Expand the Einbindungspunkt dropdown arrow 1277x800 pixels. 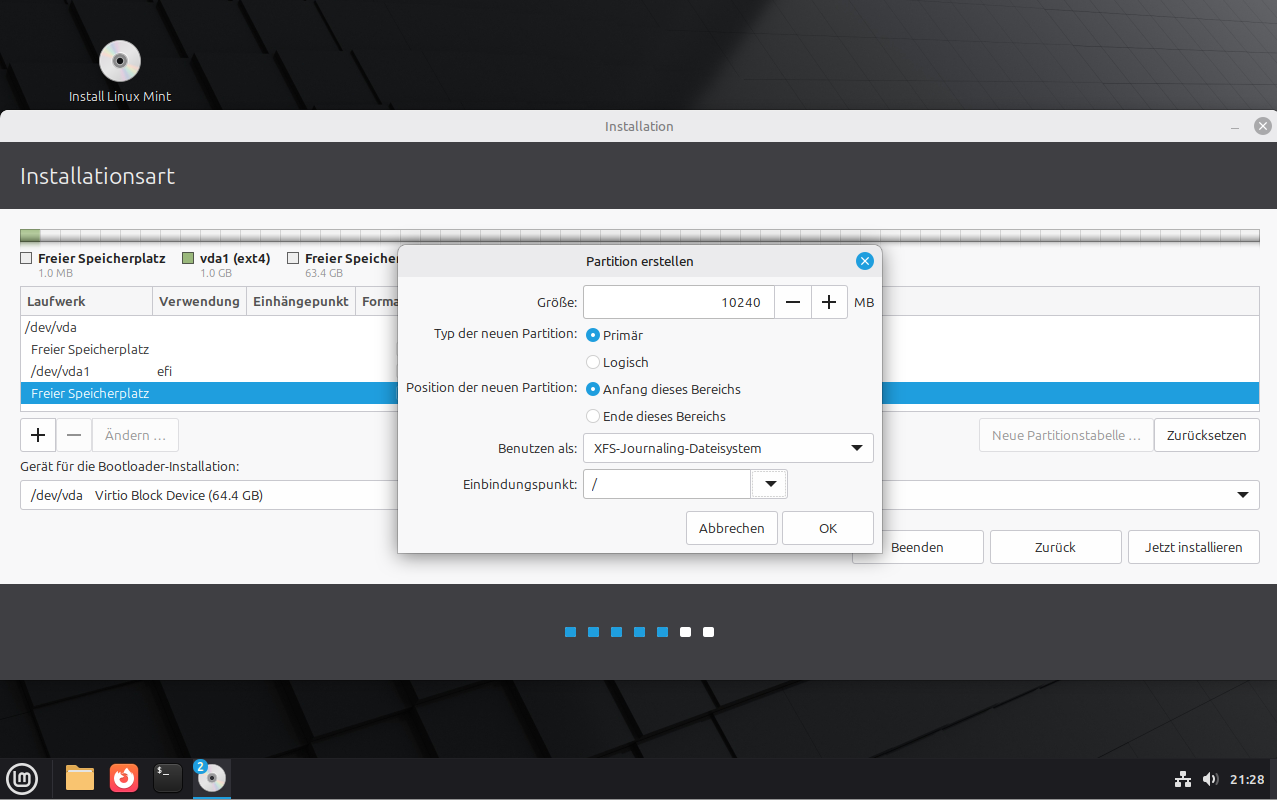click(x=769, y=484)
